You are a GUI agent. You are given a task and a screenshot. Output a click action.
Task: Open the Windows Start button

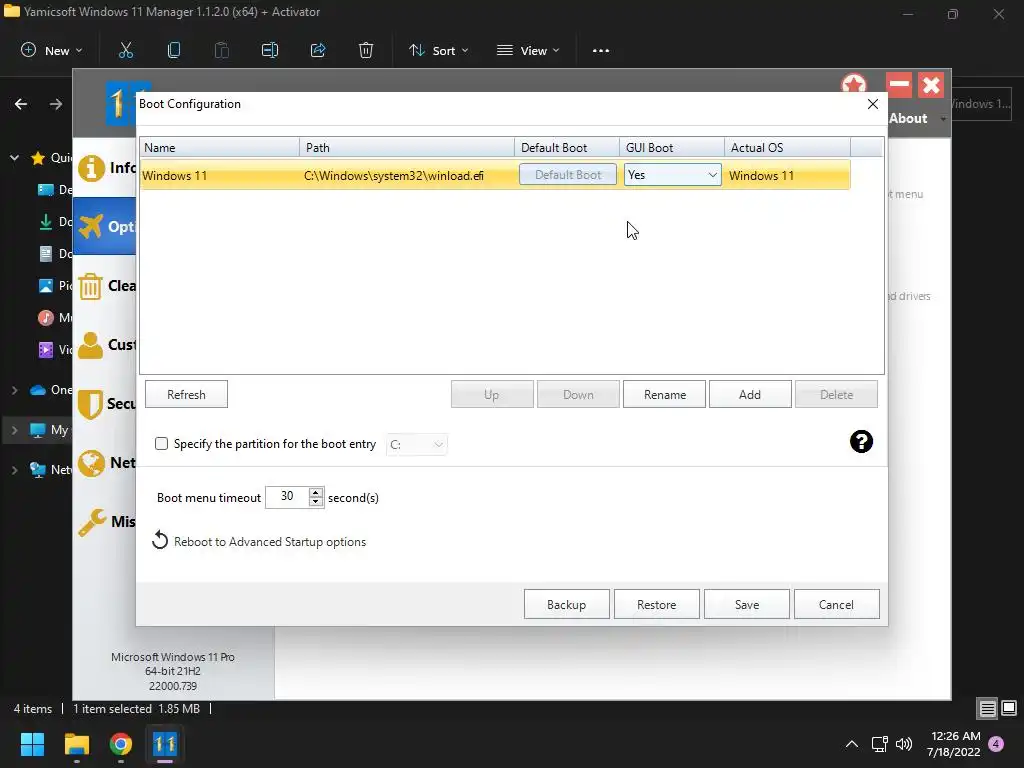(x=32, y=744)
